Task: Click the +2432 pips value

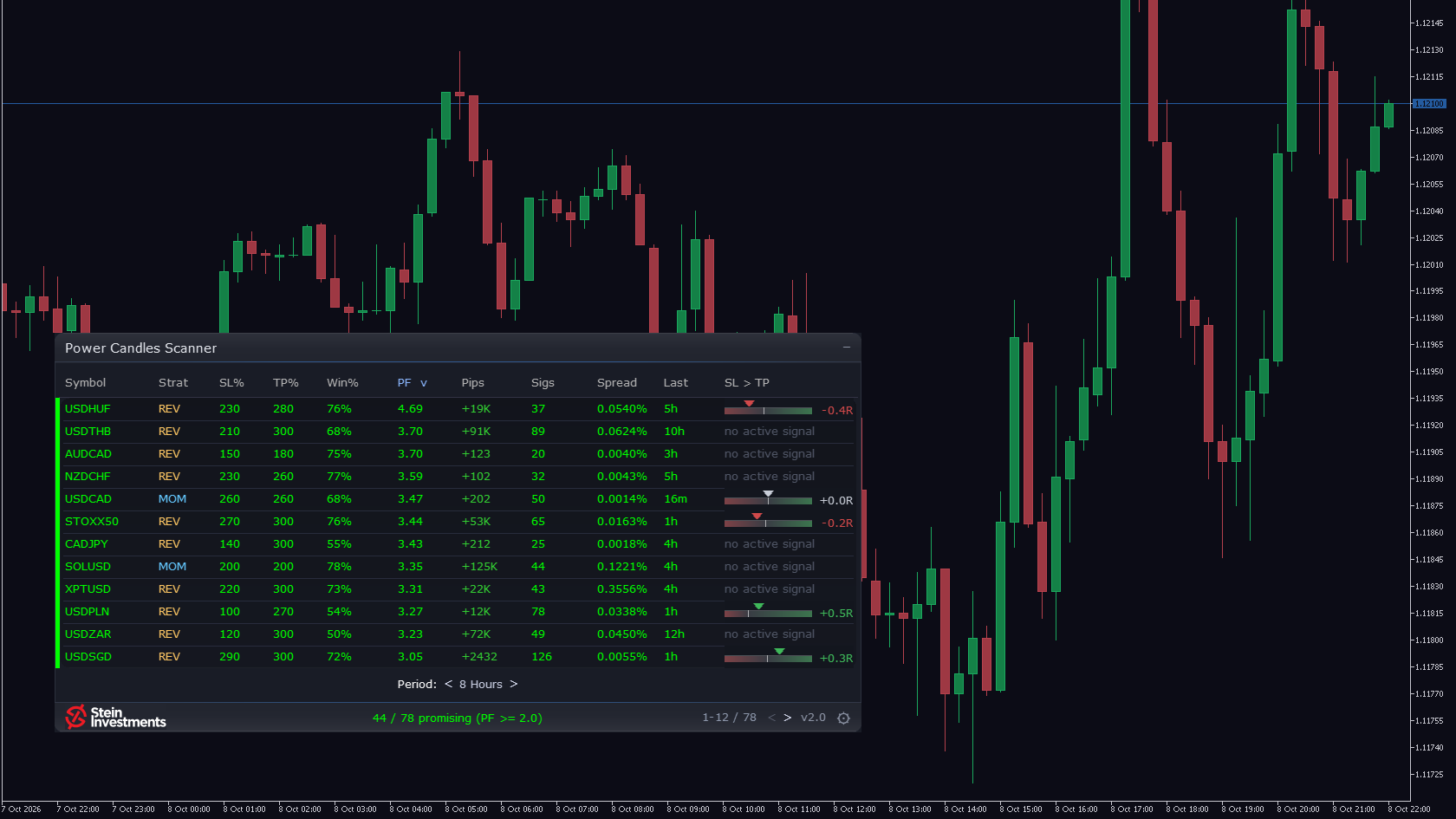Action: click(x=479, y=656)
